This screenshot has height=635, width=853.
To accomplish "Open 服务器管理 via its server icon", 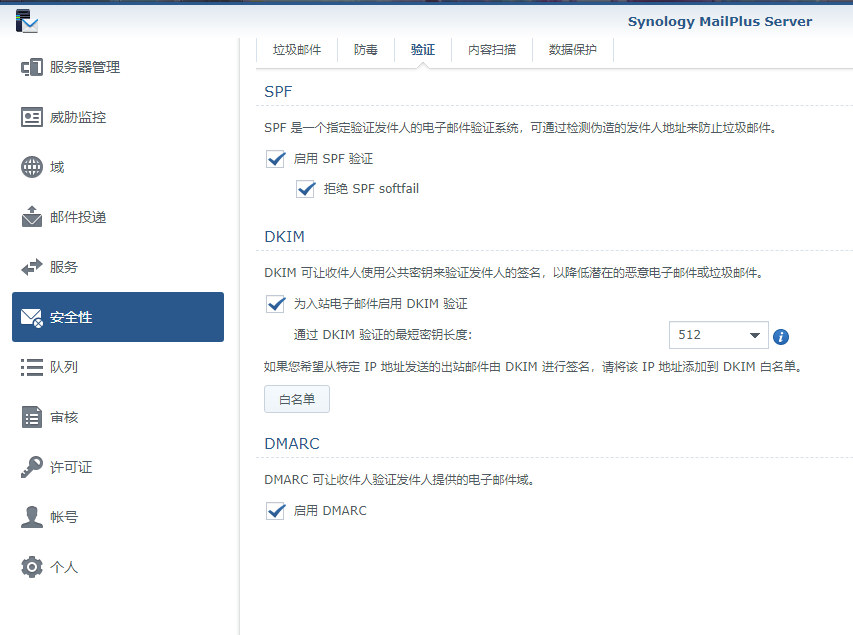I will coord(32,67).
